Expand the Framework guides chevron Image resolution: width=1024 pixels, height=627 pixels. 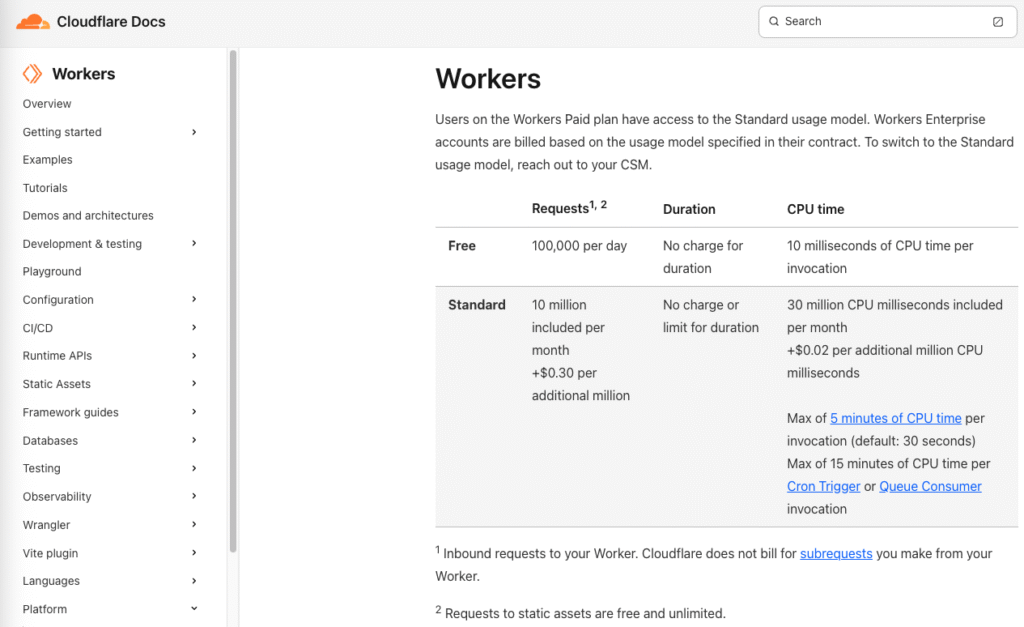(194, 411)
